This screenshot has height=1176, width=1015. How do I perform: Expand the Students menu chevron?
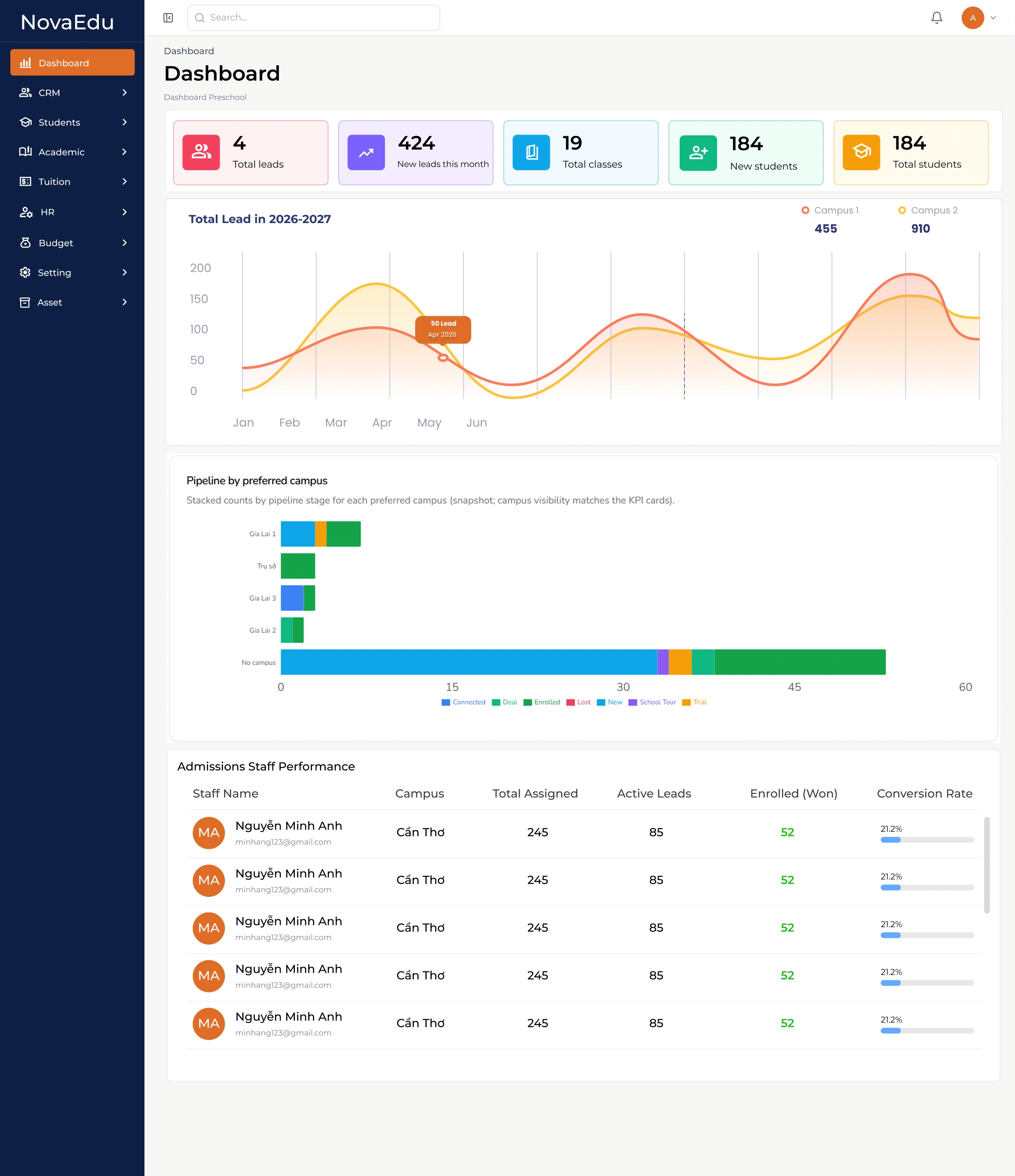(124, 122)
